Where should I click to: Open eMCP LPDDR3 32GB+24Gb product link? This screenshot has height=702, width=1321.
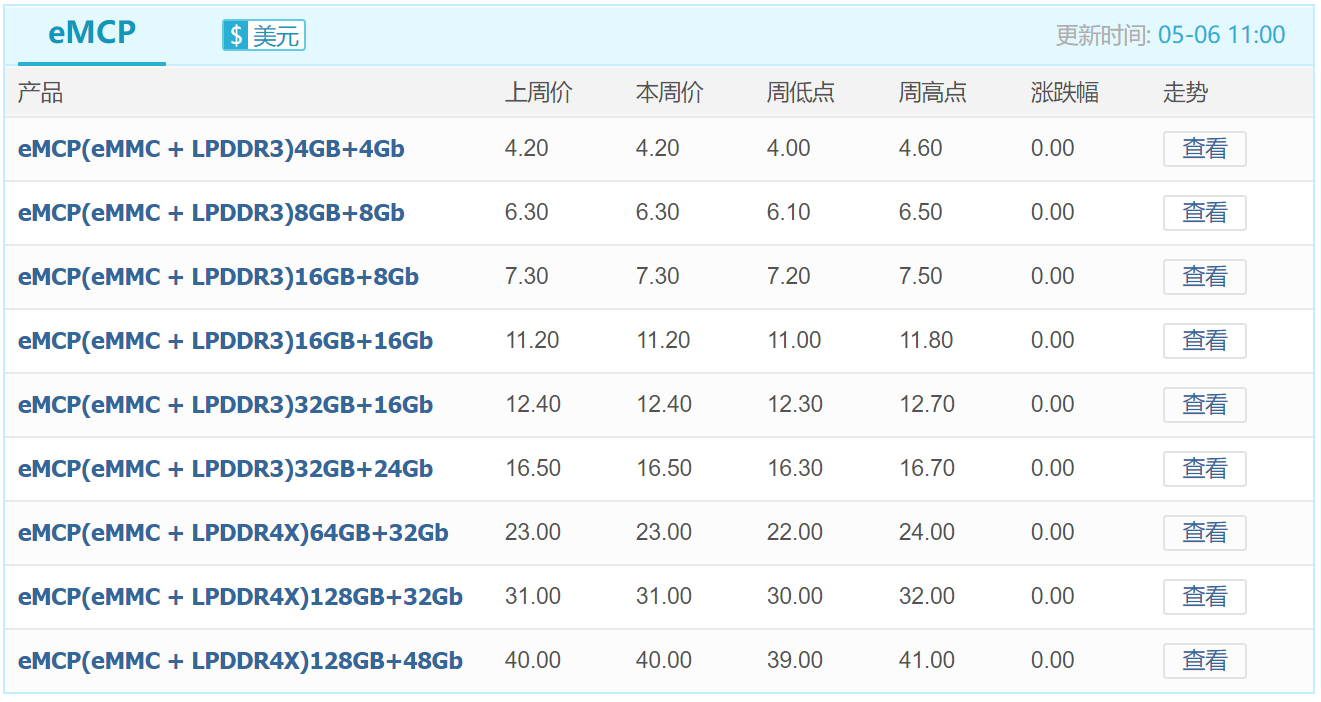pyautogui.click(x=225, y=469)
